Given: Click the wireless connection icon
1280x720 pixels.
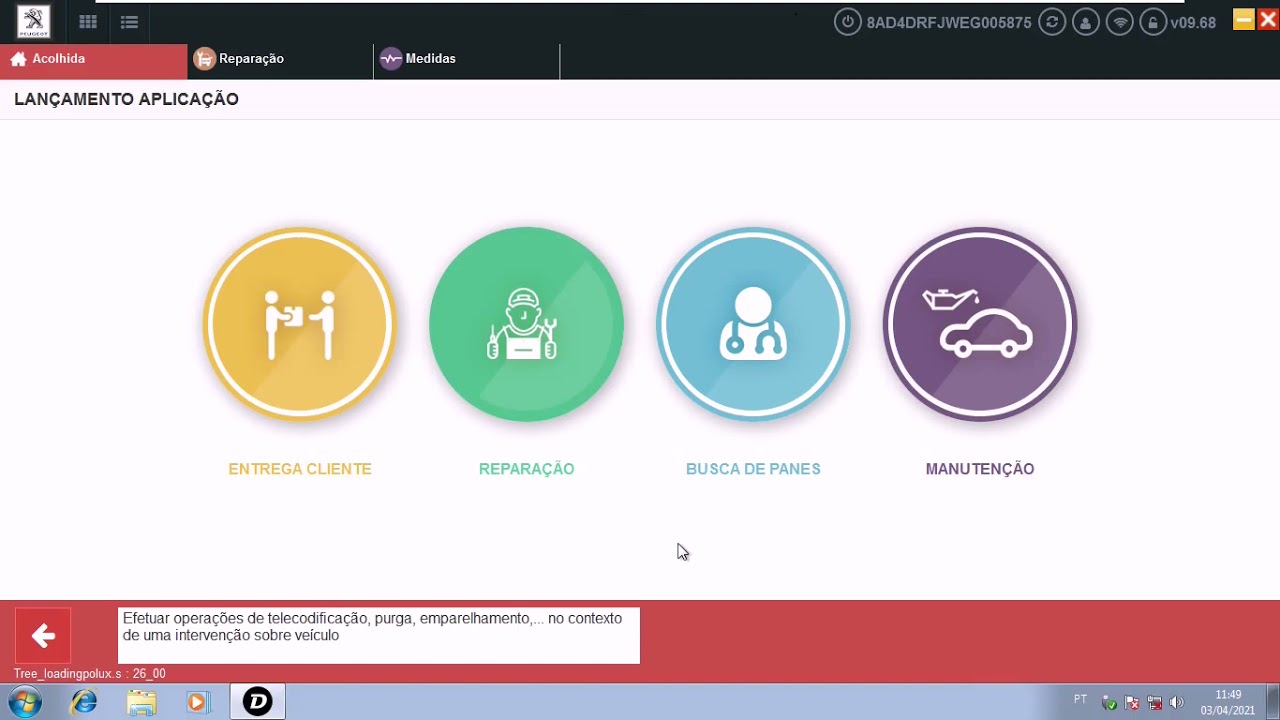Looking at the screenshot, I should click(1120, 22).
